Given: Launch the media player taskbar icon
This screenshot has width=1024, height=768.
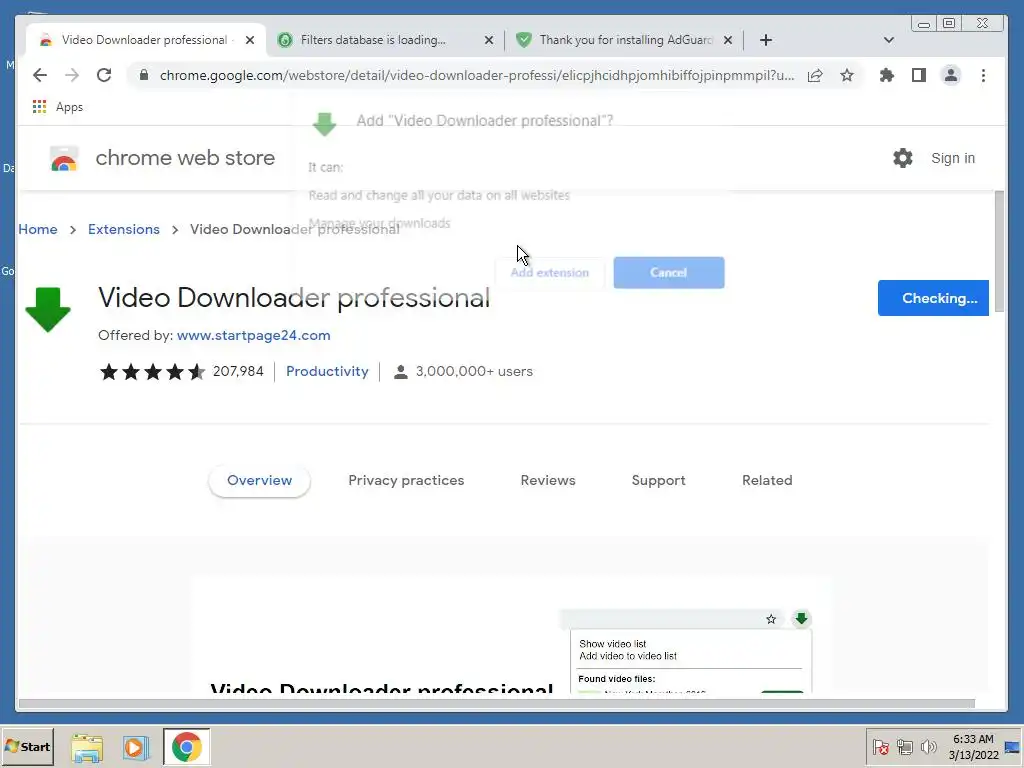Looking at the screenshot, I should click(x=136, y=747).
